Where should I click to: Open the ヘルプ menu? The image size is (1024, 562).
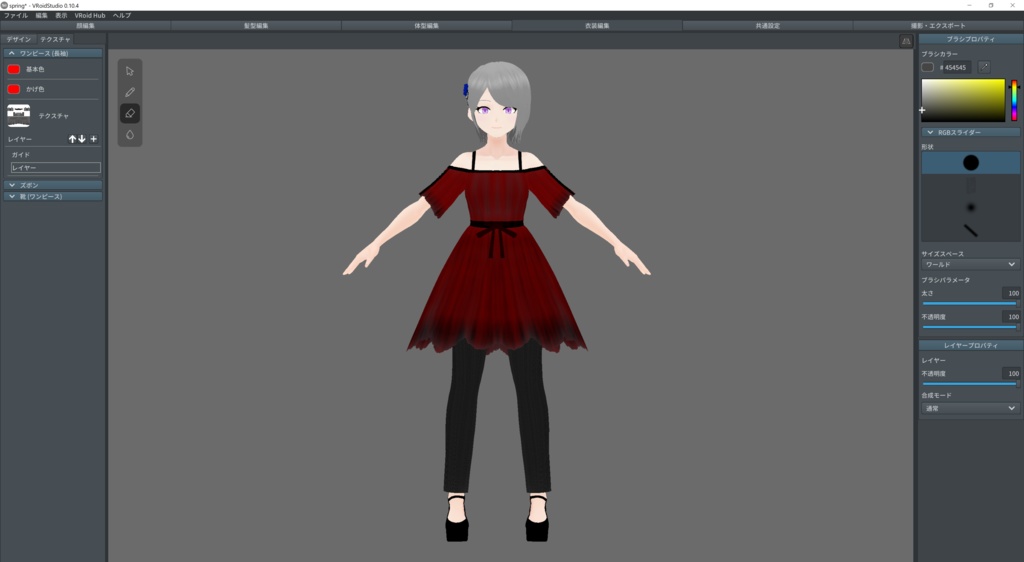122,16
